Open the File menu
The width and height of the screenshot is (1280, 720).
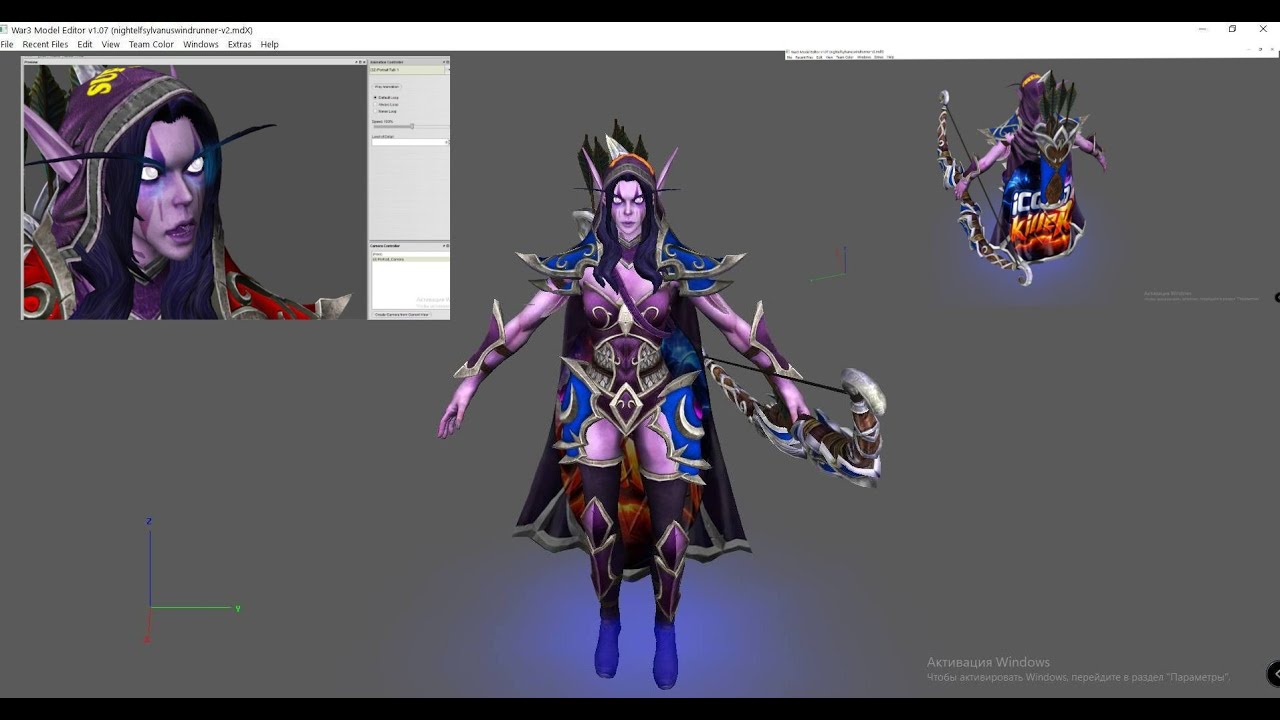pos(7,44)
